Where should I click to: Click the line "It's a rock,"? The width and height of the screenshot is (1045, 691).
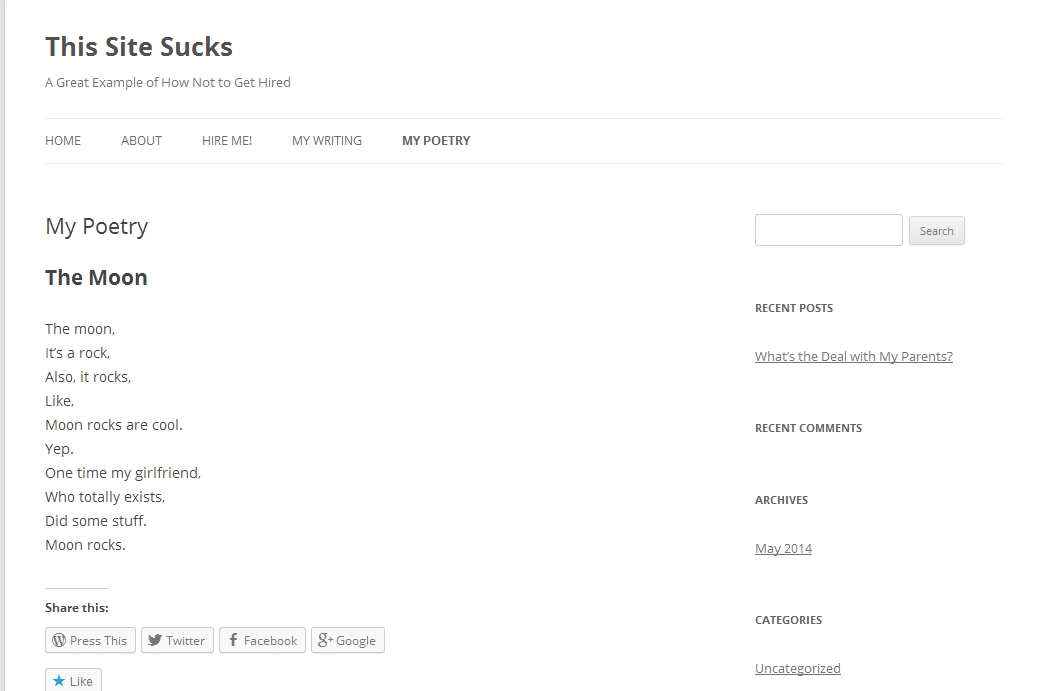77,353
